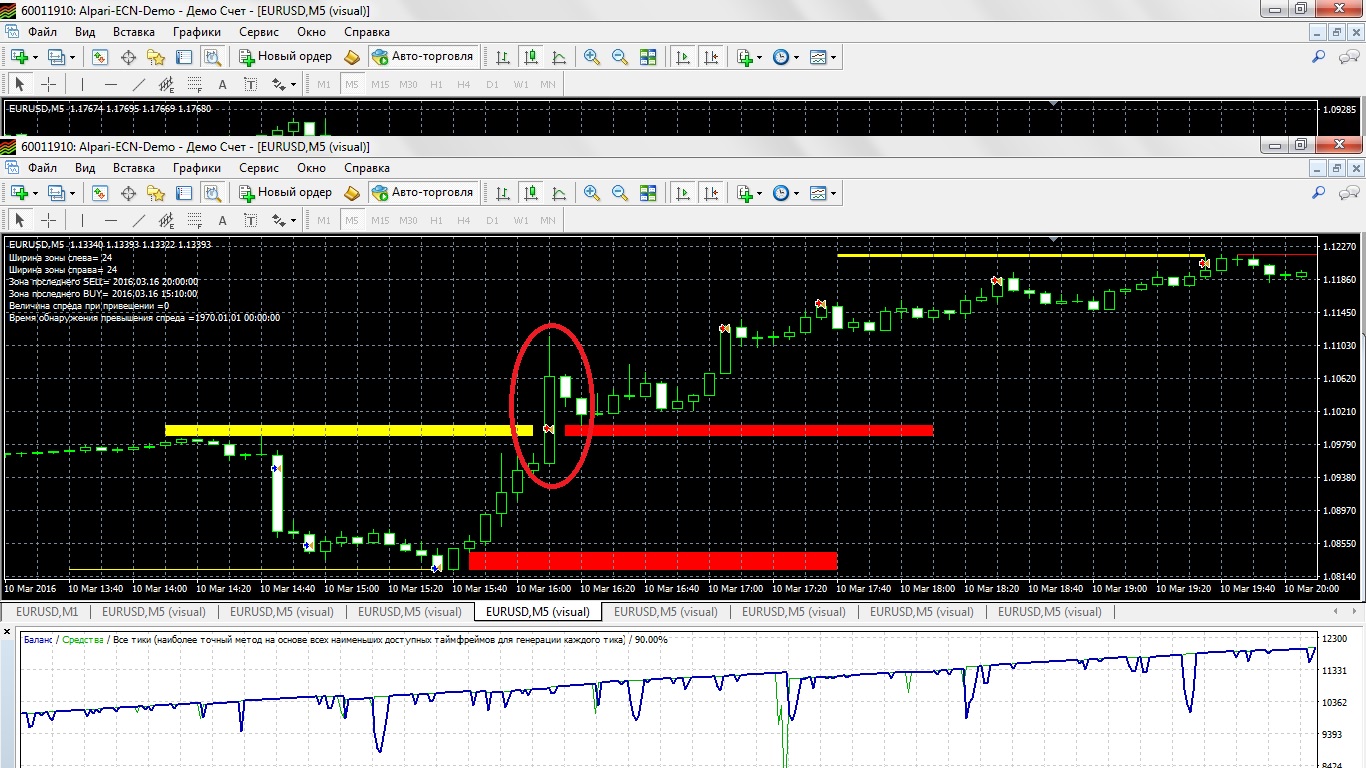Open Market Watch in the back window toolbar
Screen dimensions: 1366x768
coord(100,57)
